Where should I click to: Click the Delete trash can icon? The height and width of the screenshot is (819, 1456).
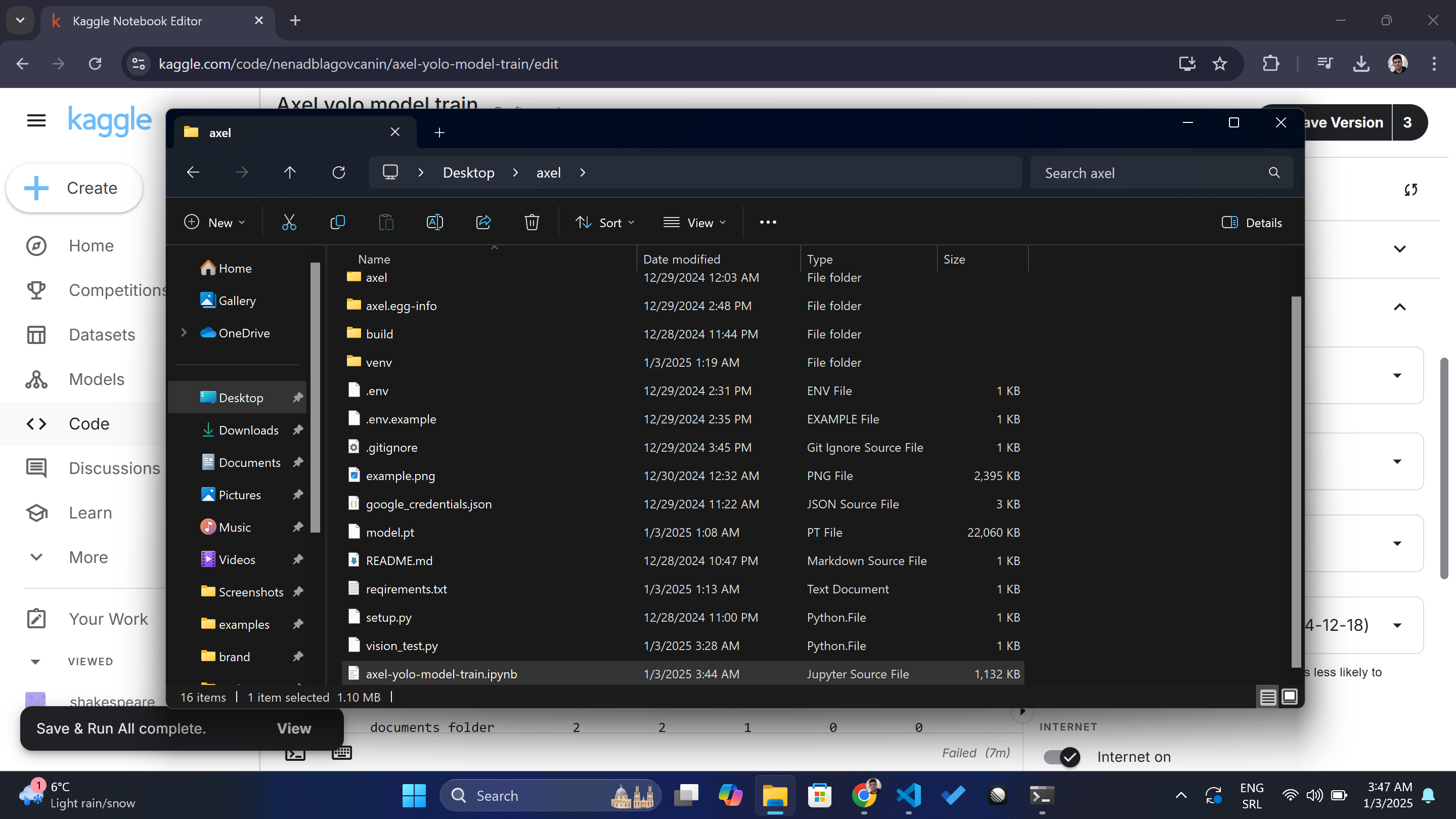click(532, 222)
